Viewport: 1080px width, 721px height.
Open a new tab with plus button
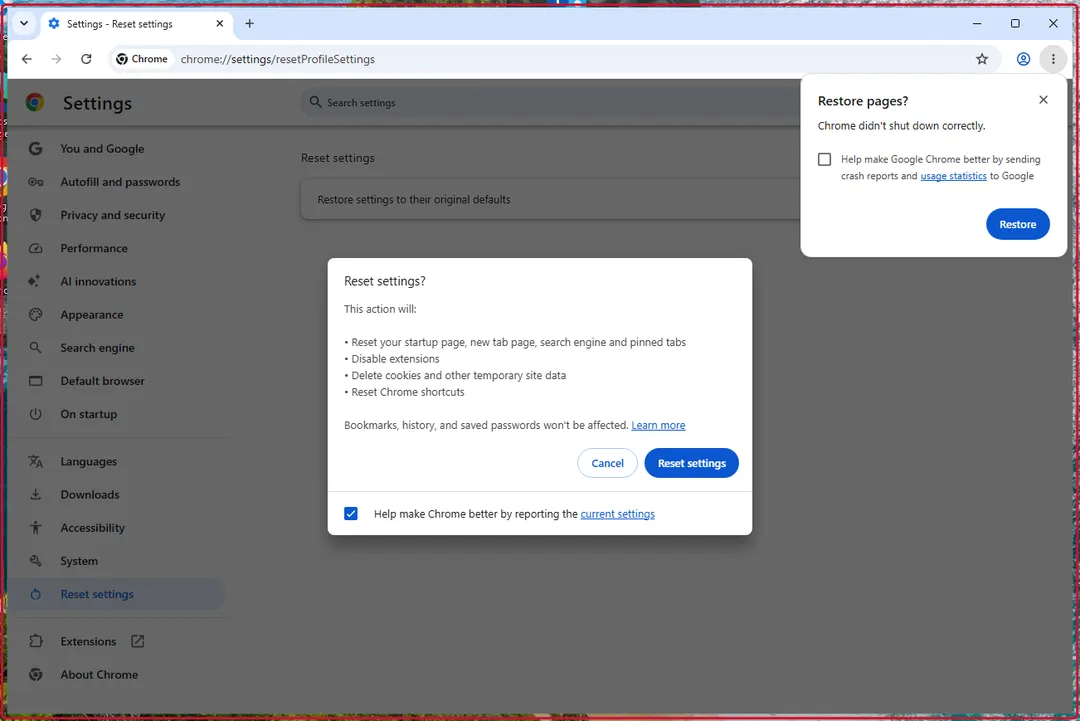click(x=249, y=23)
